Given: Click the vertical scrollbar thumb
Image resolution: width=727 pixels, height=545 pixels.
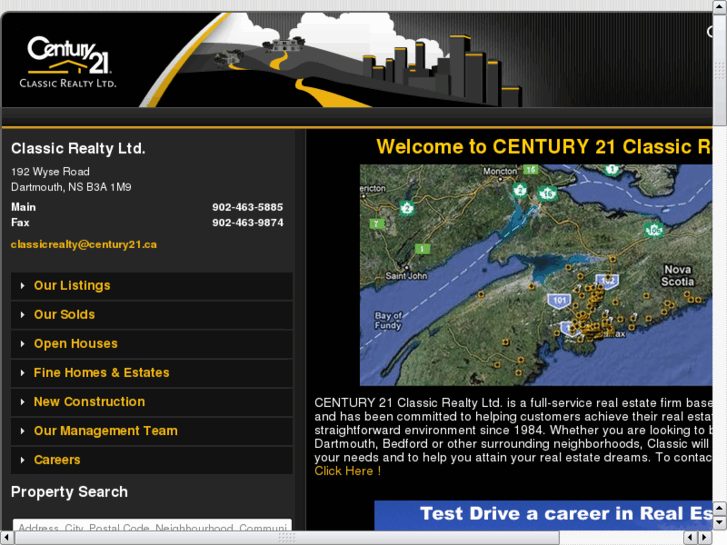Looking at the screenshot, I should coord(720,70).
